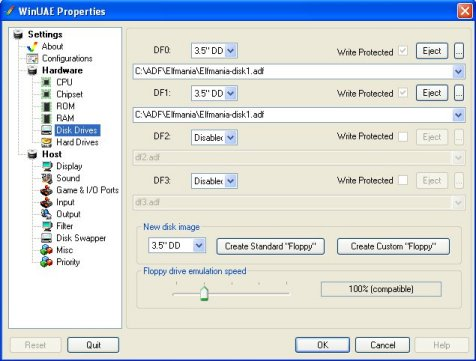Switch to Game & I/O Ports page
The image size is (476, 361).
click(87, 190)
